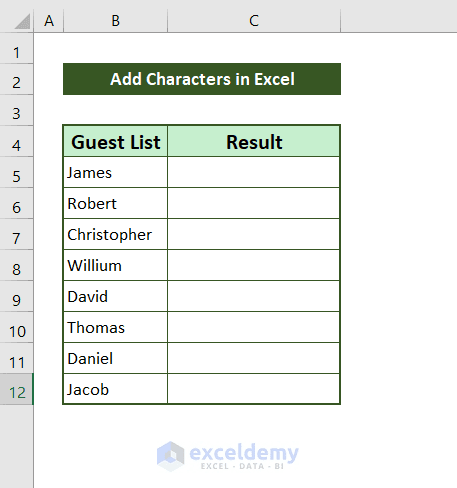The width and height of the screenshot is (457, 488).
Task: Select row 1 header
Action: tap(16, 49)
